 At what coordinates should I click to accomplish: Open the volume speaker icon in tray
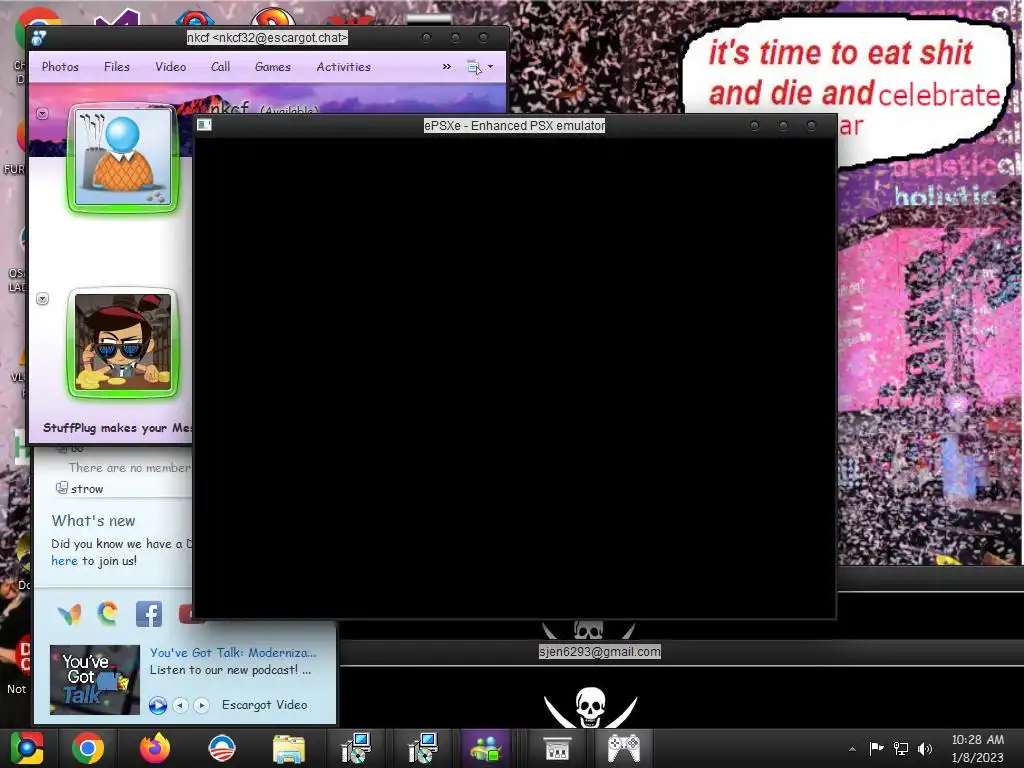pyautogui.click(x=925, y=748)
